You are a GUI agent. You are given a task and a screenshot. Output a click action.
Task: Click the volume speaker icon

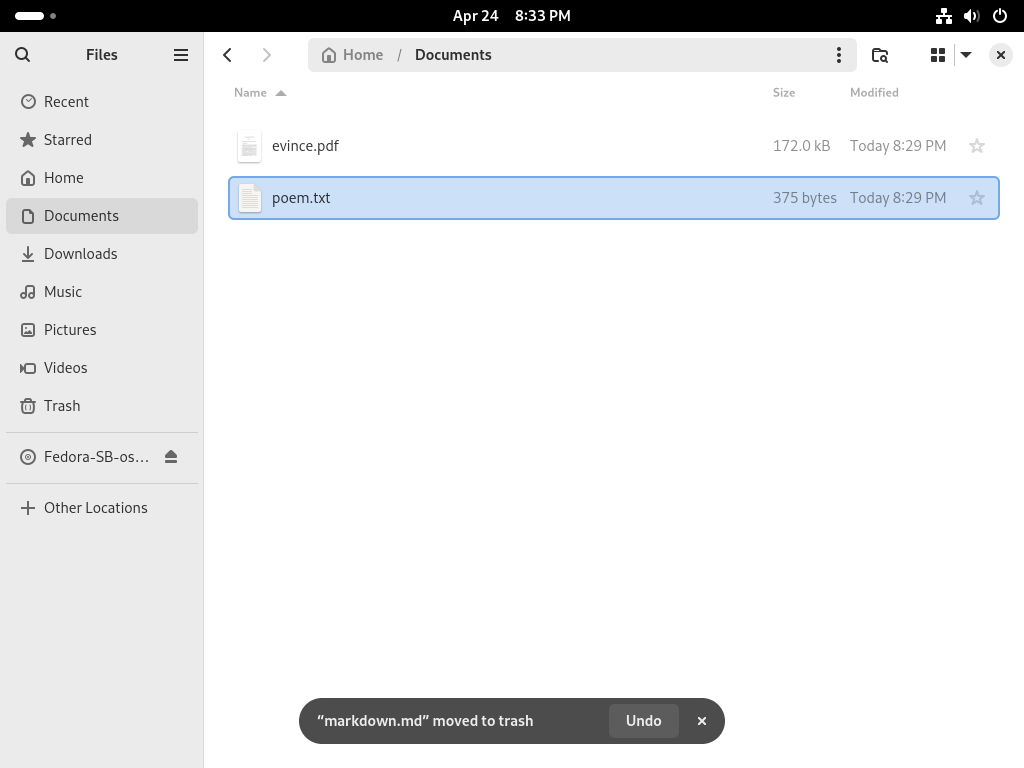pos(972,16)
